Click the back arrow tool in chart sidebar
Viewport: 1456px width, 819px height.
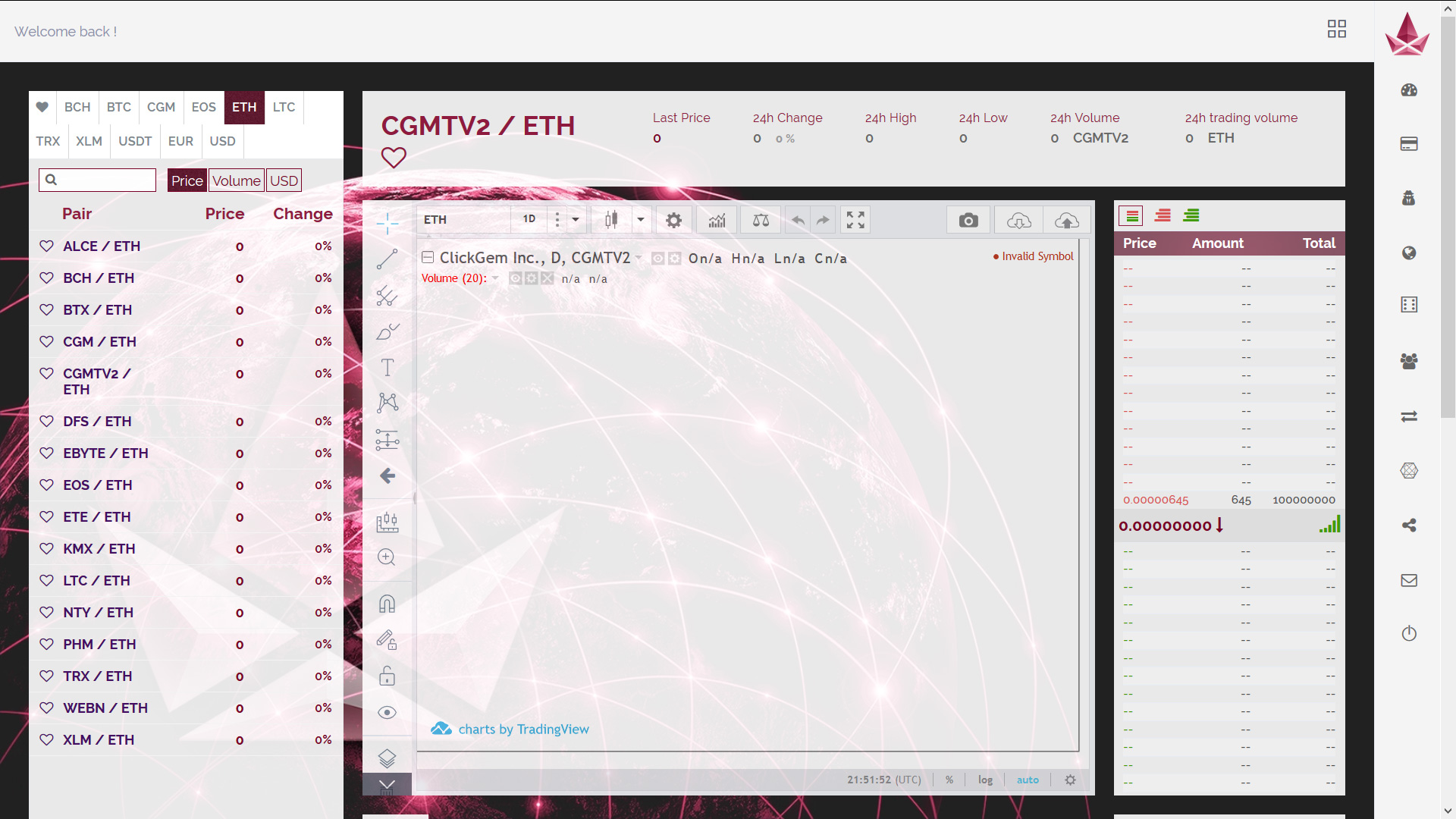pos(388,475)
